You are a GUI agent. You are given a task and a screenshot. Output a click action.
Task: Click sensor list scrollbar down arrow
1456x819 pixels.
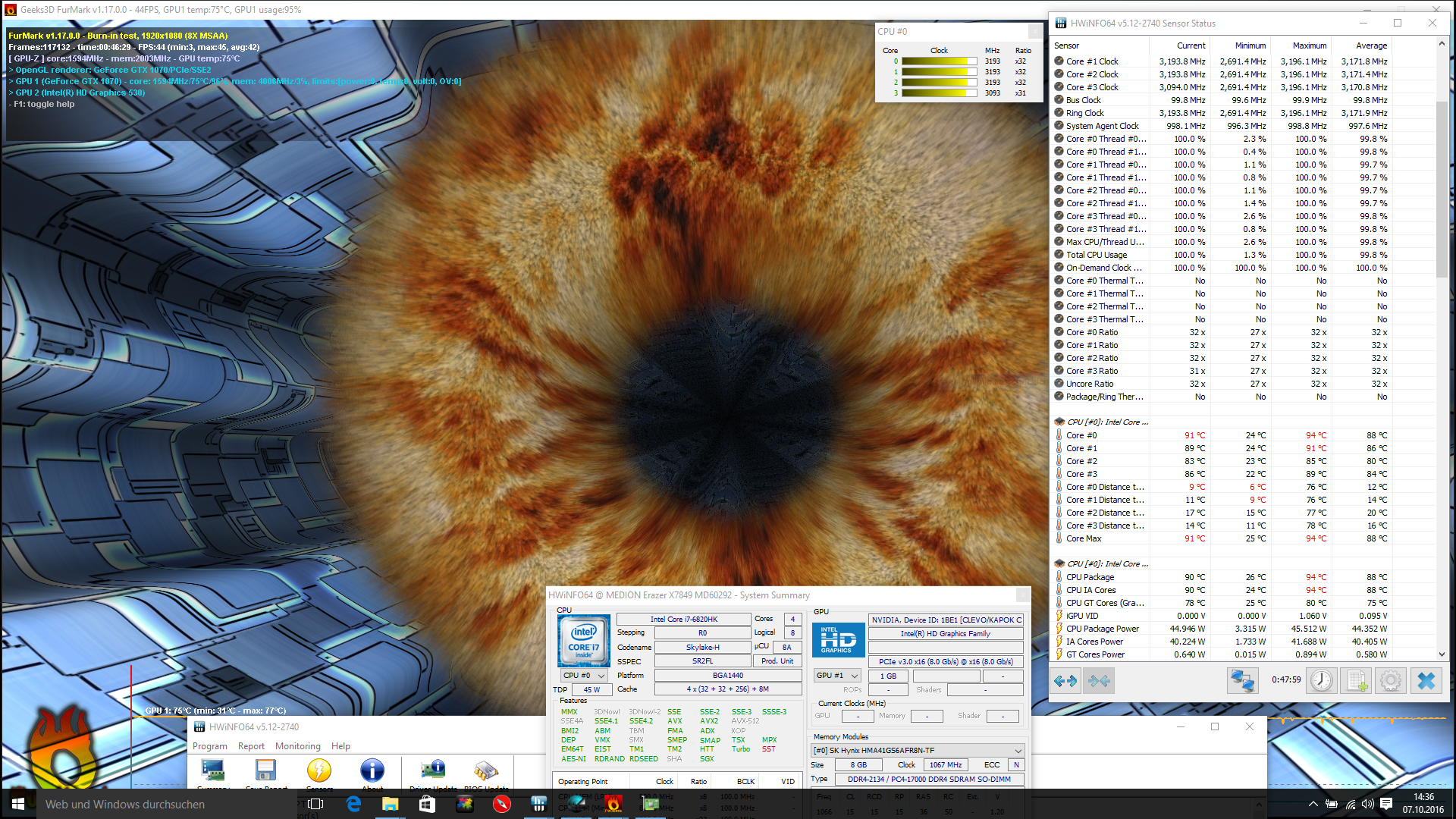pyautogui.click(x=1442, y=654)
